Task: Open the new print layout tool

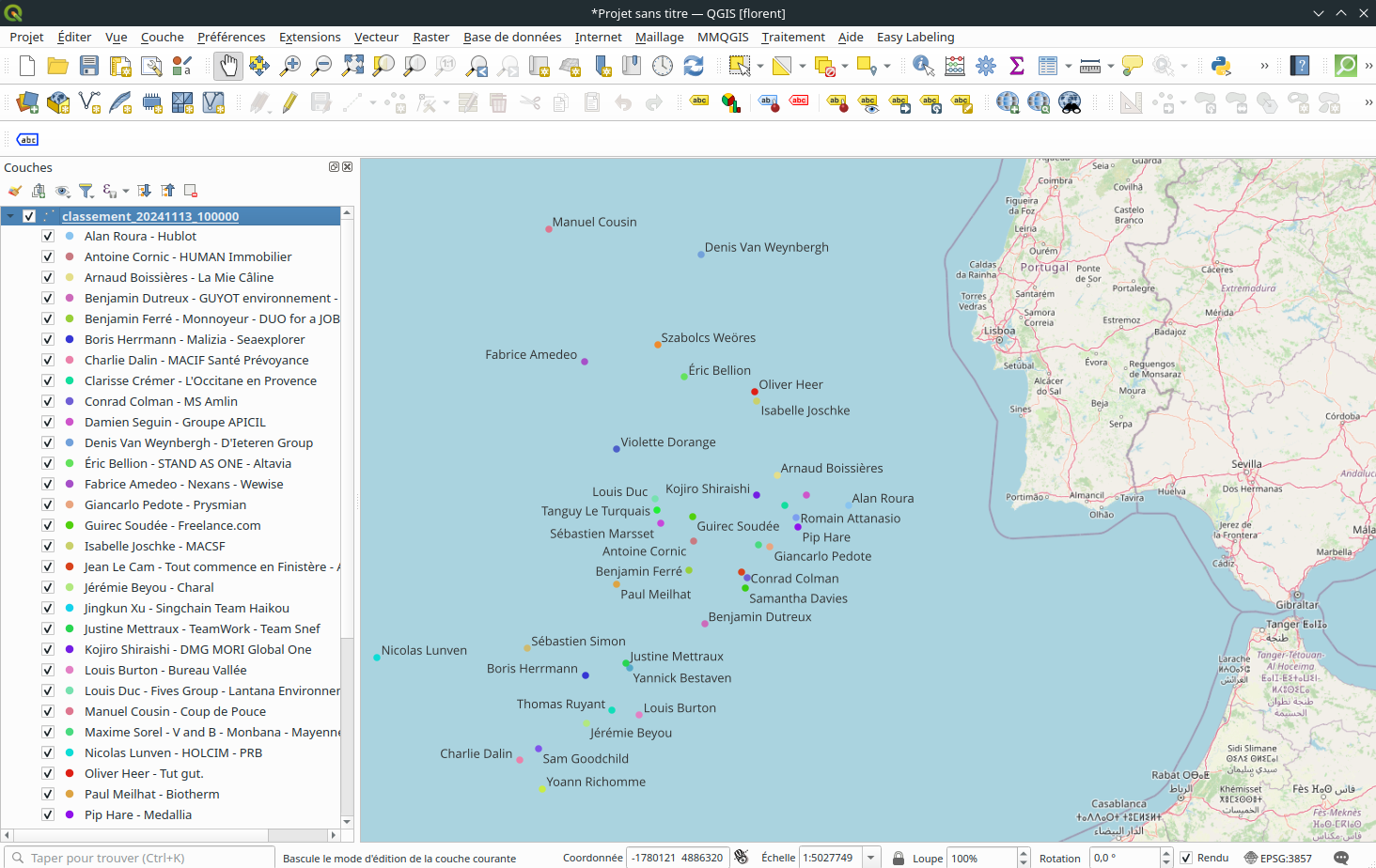Action: [x=120, y=66]
